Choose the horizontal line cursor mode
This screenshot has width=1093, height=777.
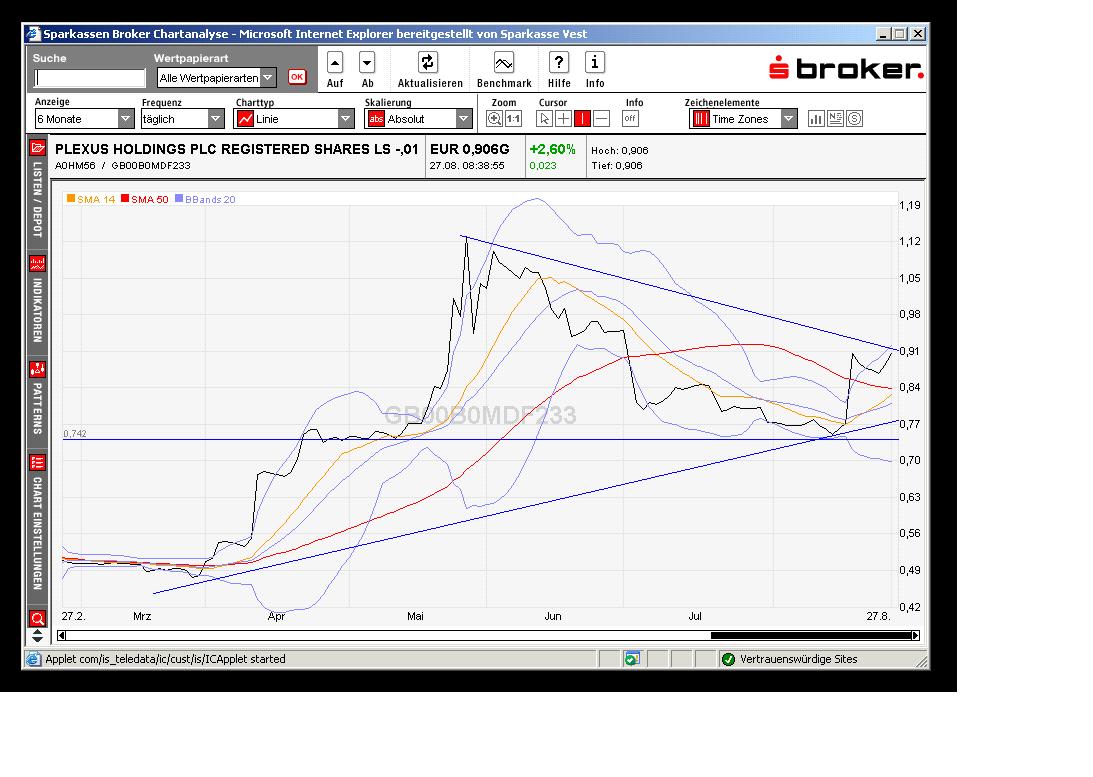(x=602, y=118)
